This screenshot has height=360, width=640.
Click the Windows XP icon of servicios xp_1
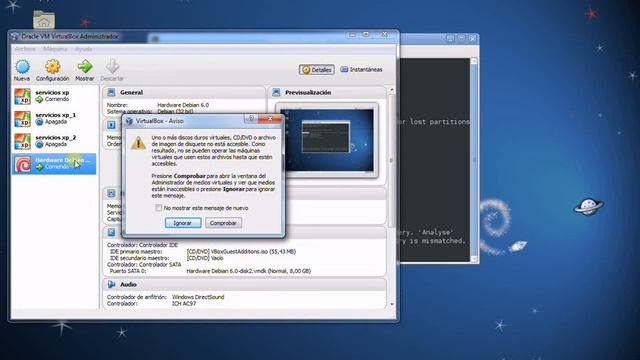(x=22, y=119)
